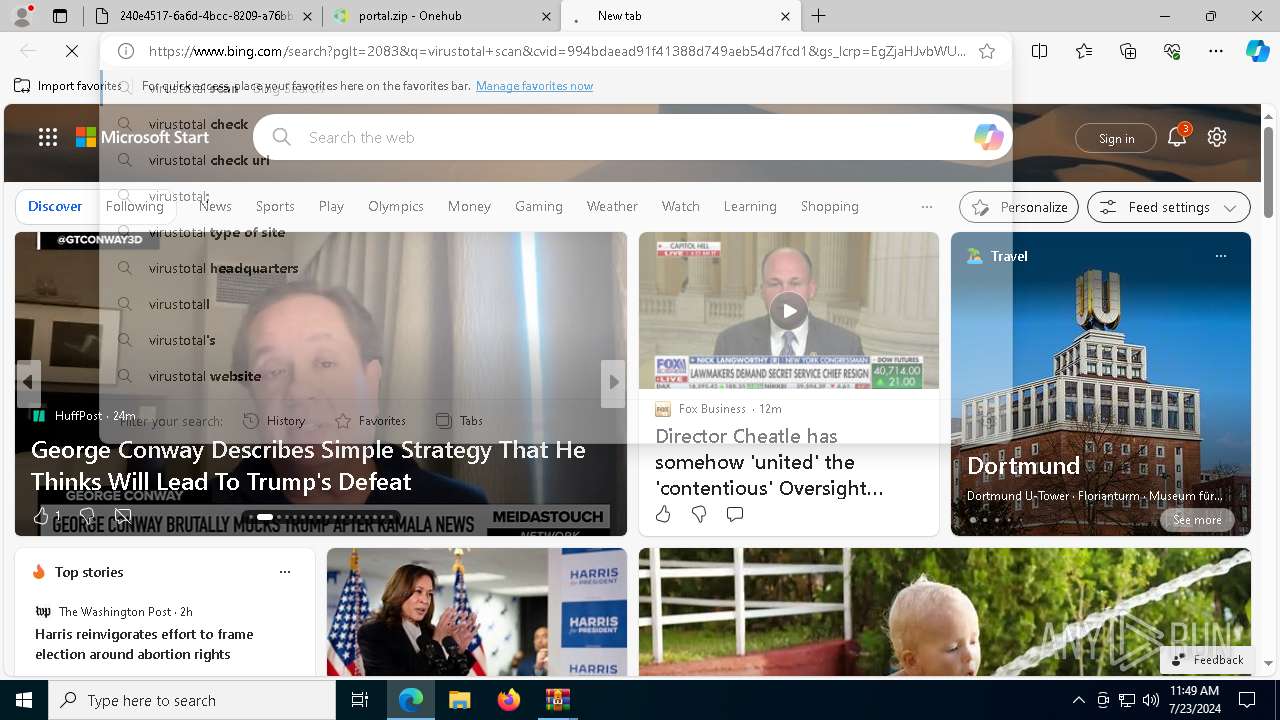This screenshot has height=720, width=1280.
Task: Click the Windows taskbar search box
Action: pos(192,700)
